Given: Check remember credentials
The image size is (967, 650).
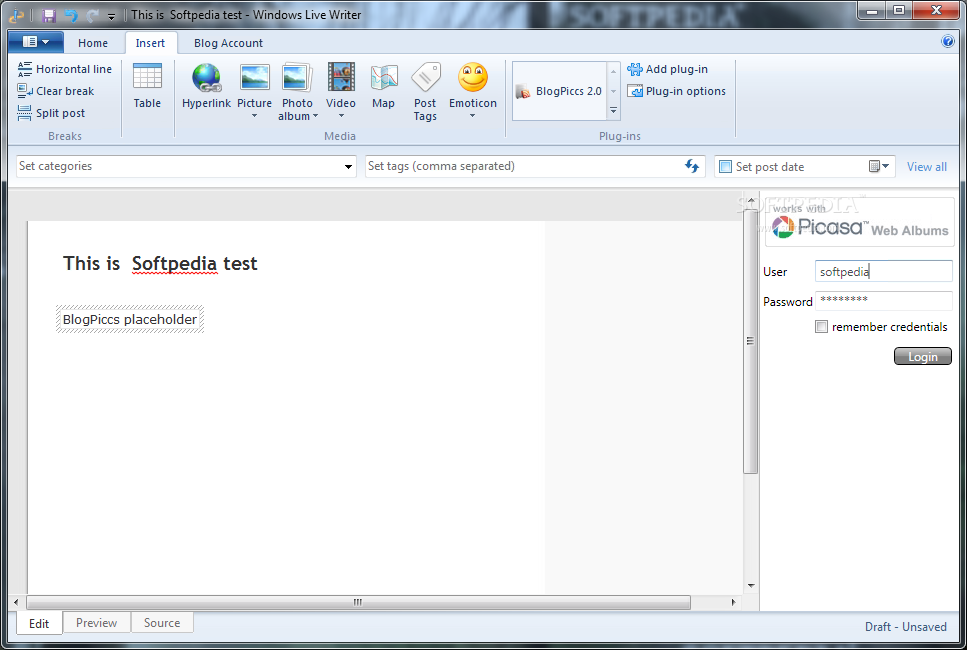Looking at the screenshot, I should click(x=821, y=327).
